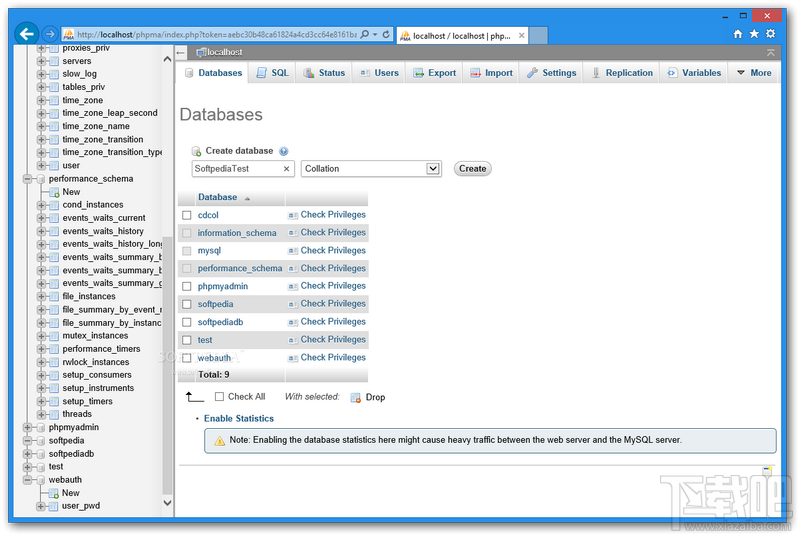This screenshot has width=800, height=536.
Task: Open the Import tab
Action: pyautogui.click(x=491, y=73)
